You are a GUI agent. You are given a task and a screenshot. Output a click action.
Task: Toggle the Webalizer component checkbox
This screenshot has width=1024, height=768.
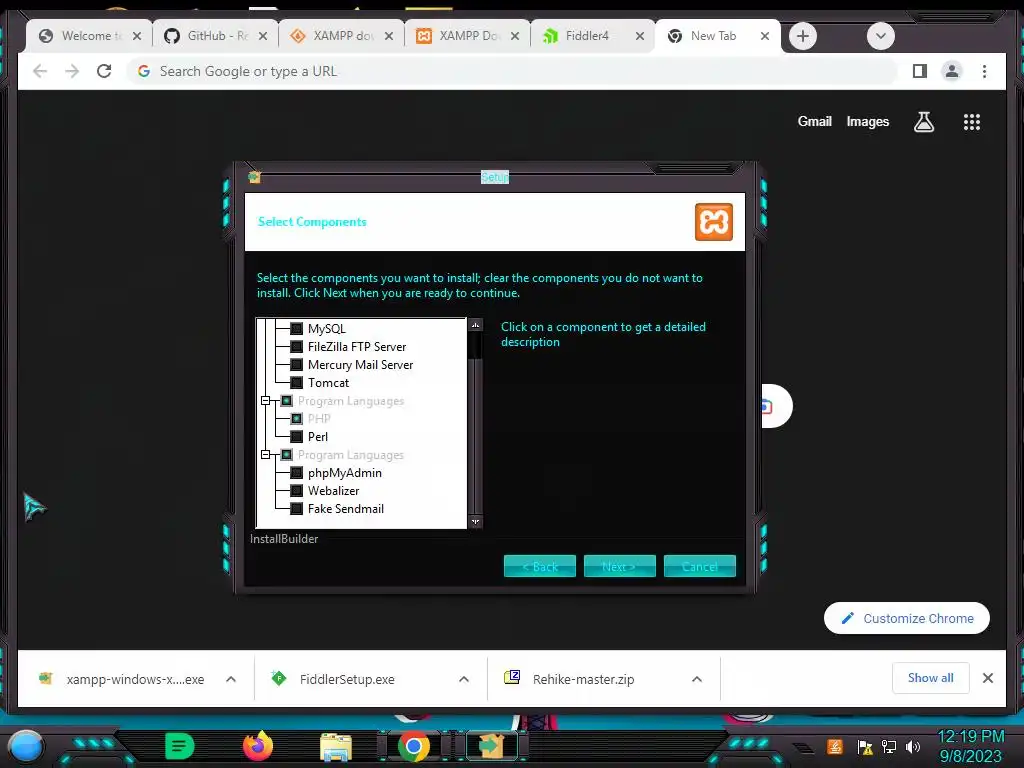[x=296, y=490]
